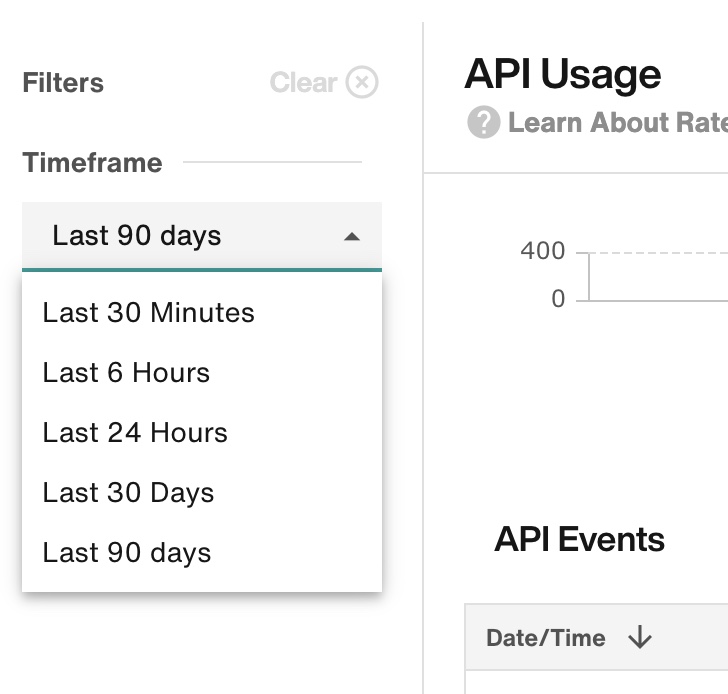Click the Clear filters text
This screenshot has width=728, height=694.
(303, 83)
